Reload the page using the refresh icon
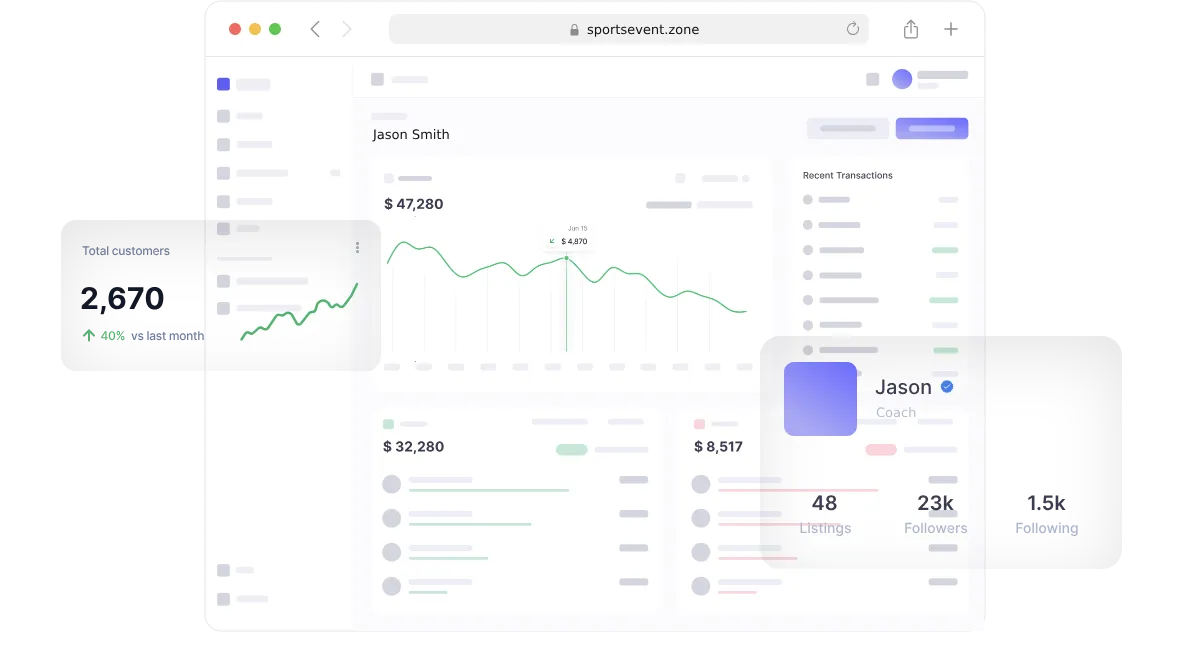This screenshot has height=646, width=1183. pos(853,29)
